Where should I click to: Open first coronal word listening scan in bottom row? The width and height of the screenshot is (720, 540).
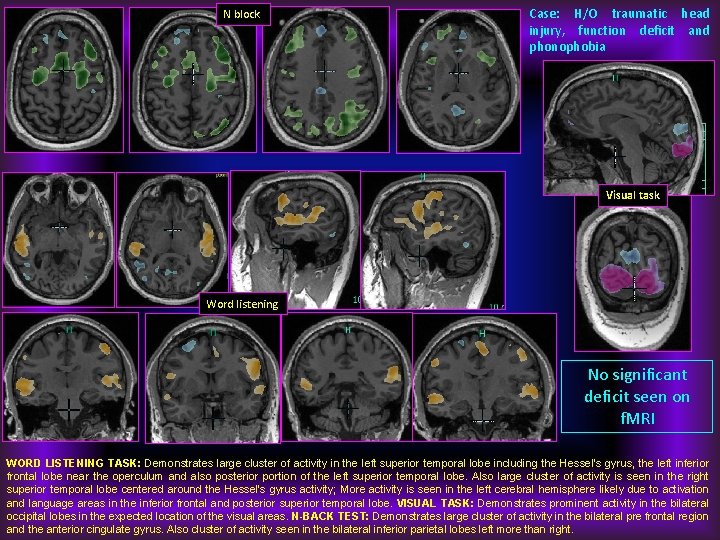pyautogui.click(x=71, y=377)
